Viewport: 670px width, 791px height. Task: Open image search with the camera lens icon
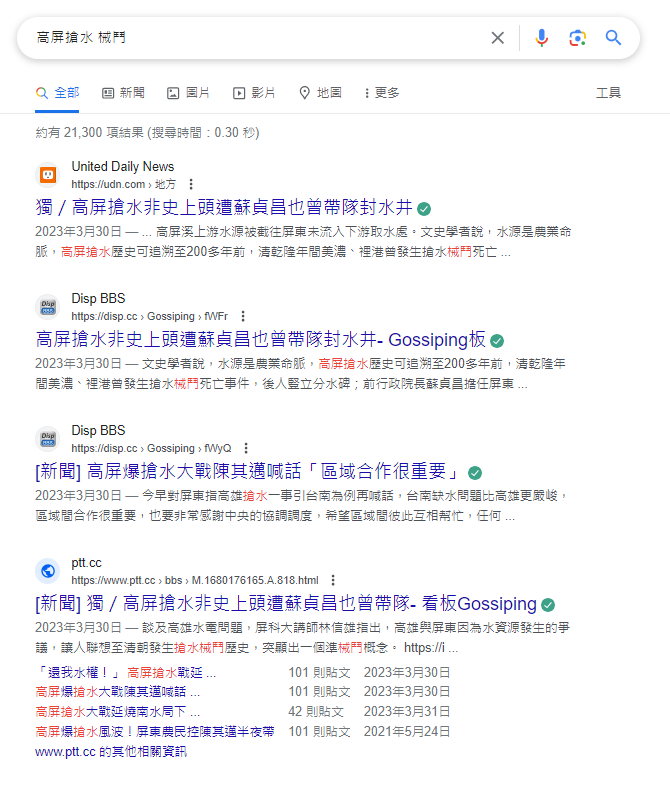click(577, 38)
